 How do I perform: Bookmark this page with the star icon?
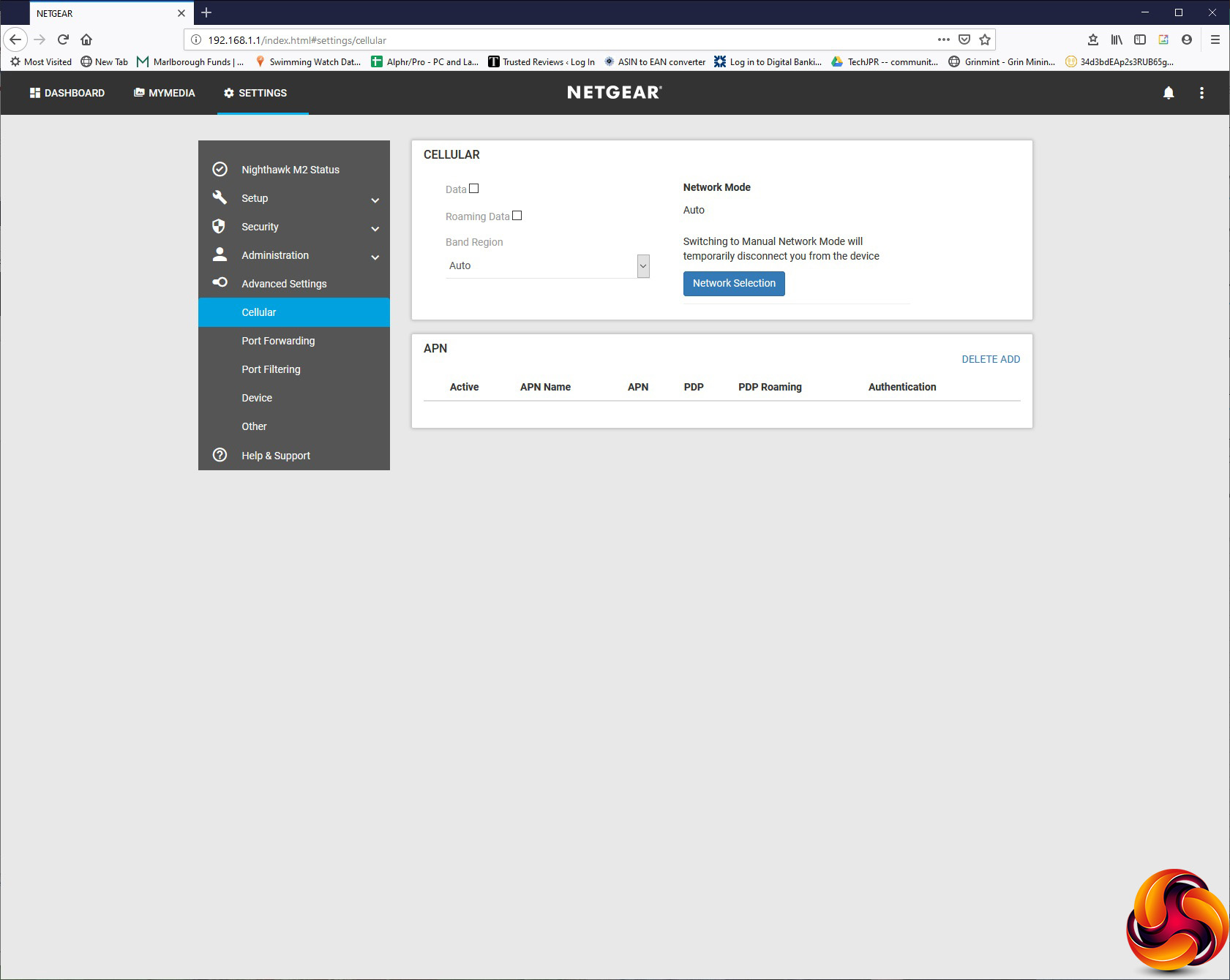pos(985,39)
